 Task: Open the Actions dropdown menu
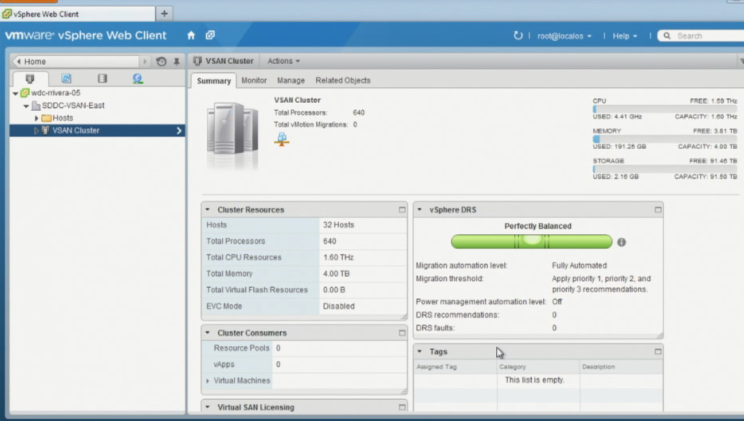click(283, 61)
